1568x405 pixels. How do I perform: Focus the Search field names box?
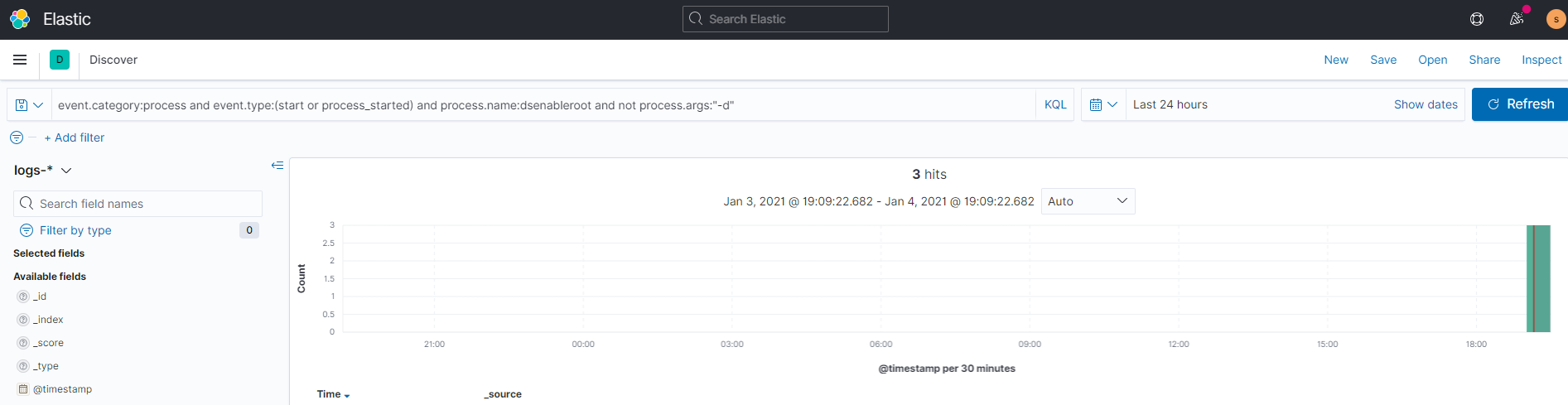pyautogui.click(x=138, y=204)
